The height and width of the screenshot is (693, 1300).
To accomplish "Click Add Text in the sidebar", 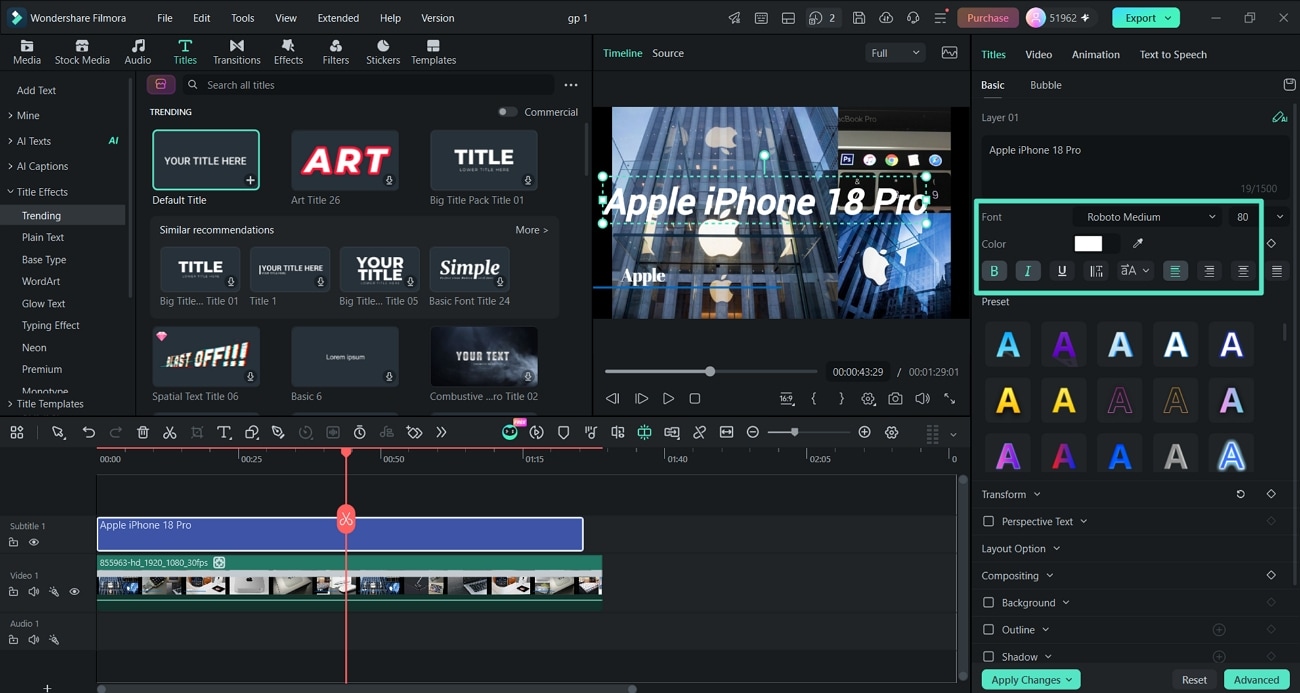I will pos(36,90).
